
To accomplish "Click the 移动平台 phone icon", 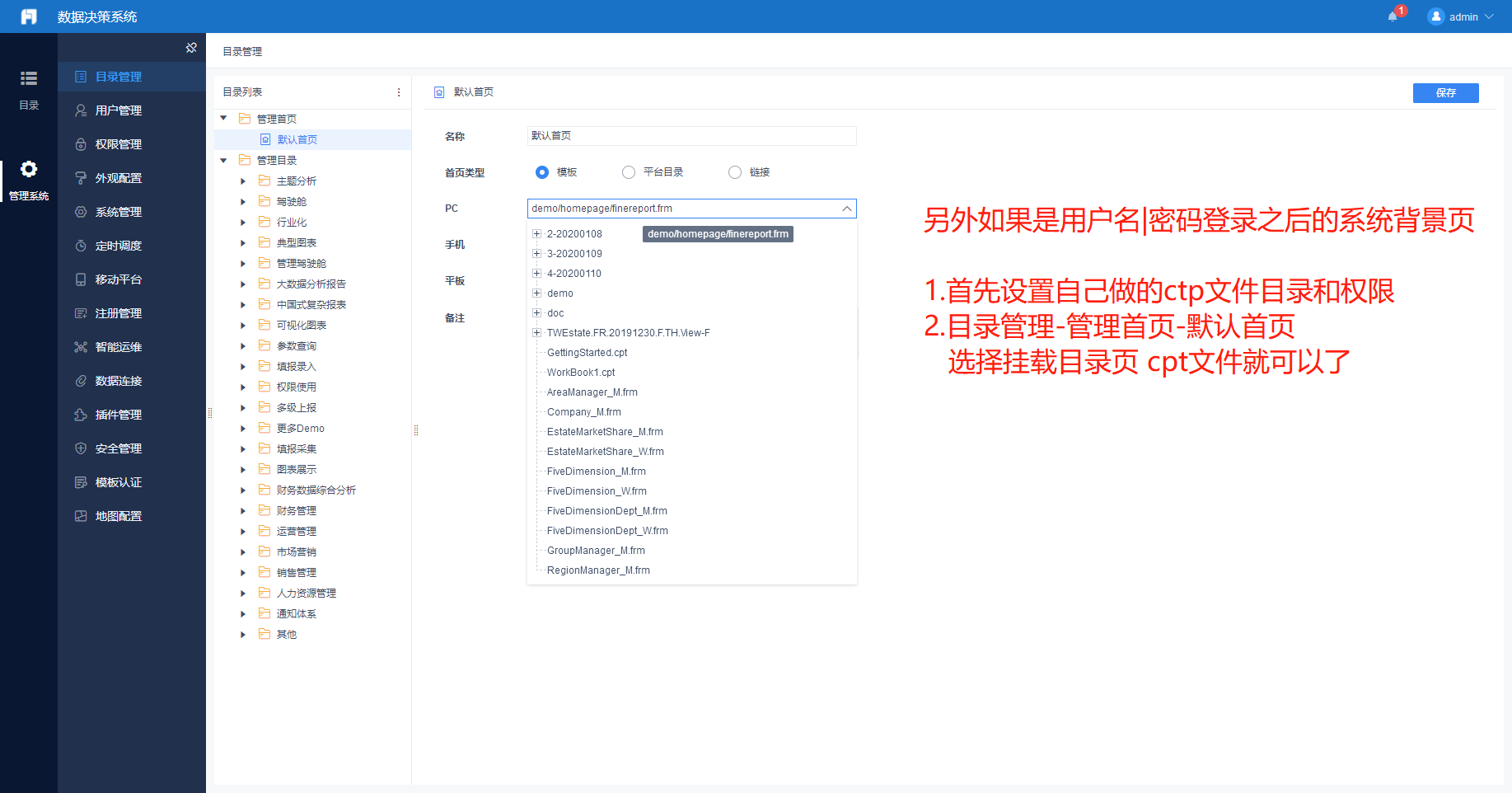I will point(81,279).
